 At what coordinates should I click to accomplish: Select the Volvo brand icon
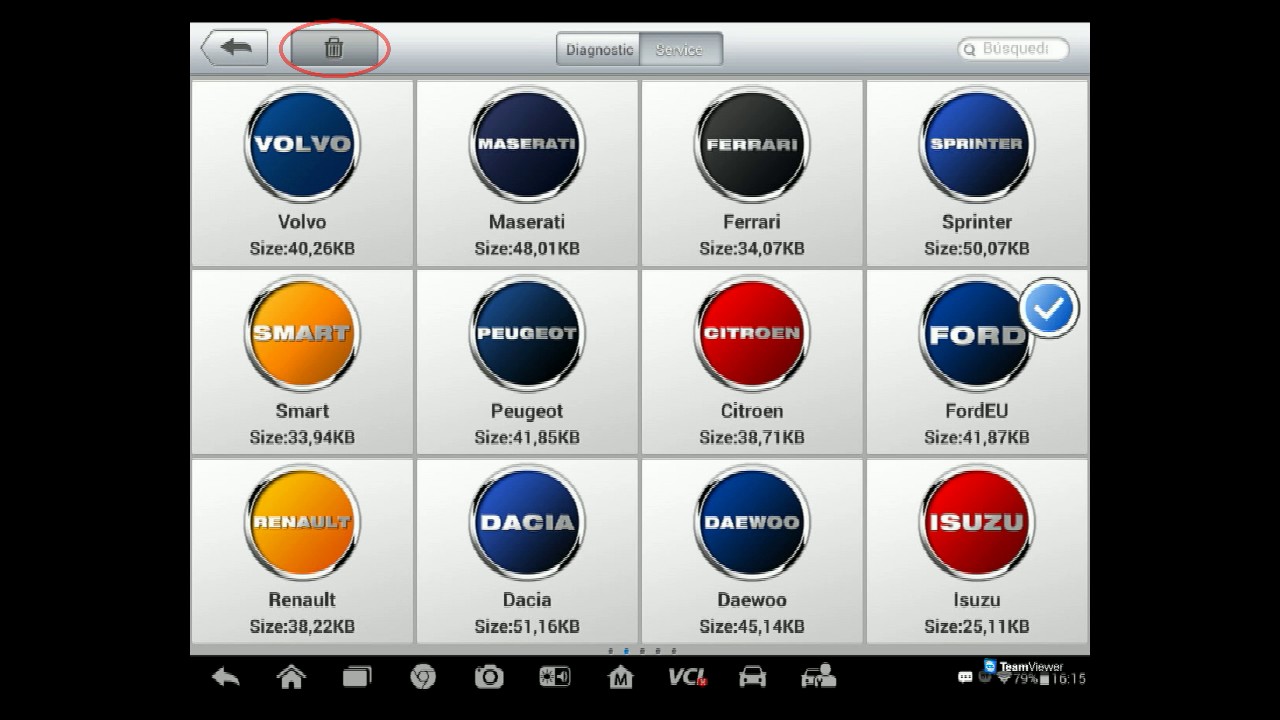[x=302, y=144]
